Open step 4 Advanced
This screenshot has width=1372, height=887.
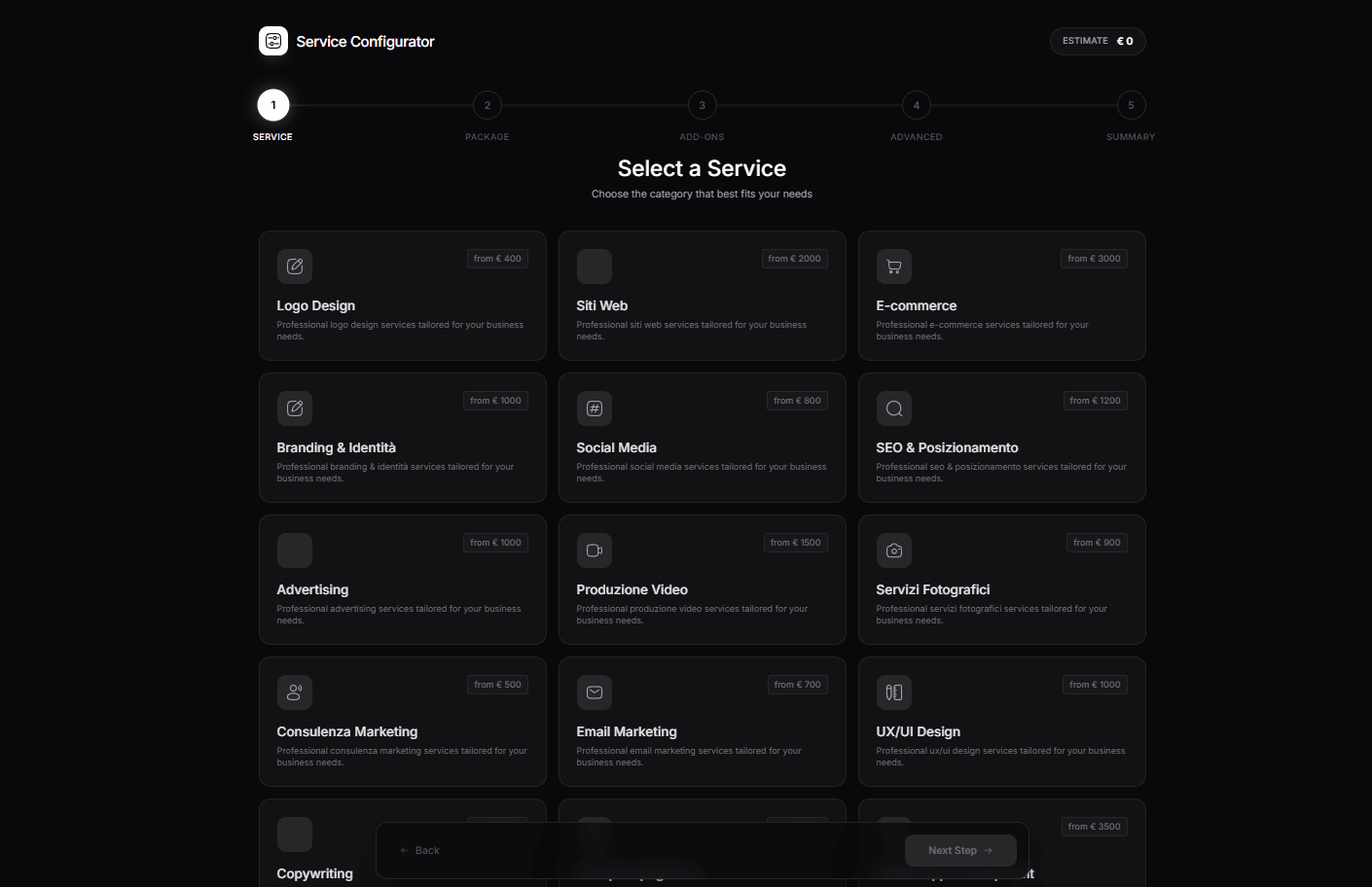pyautogui.click(x=916, y=105)
